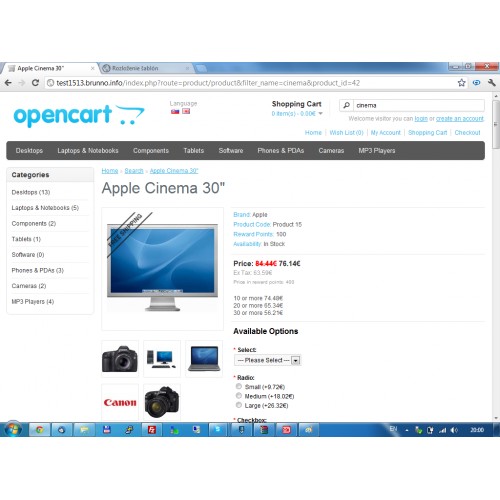Click the create an account link
Screen dimensions: 500x500
point(460,119)
